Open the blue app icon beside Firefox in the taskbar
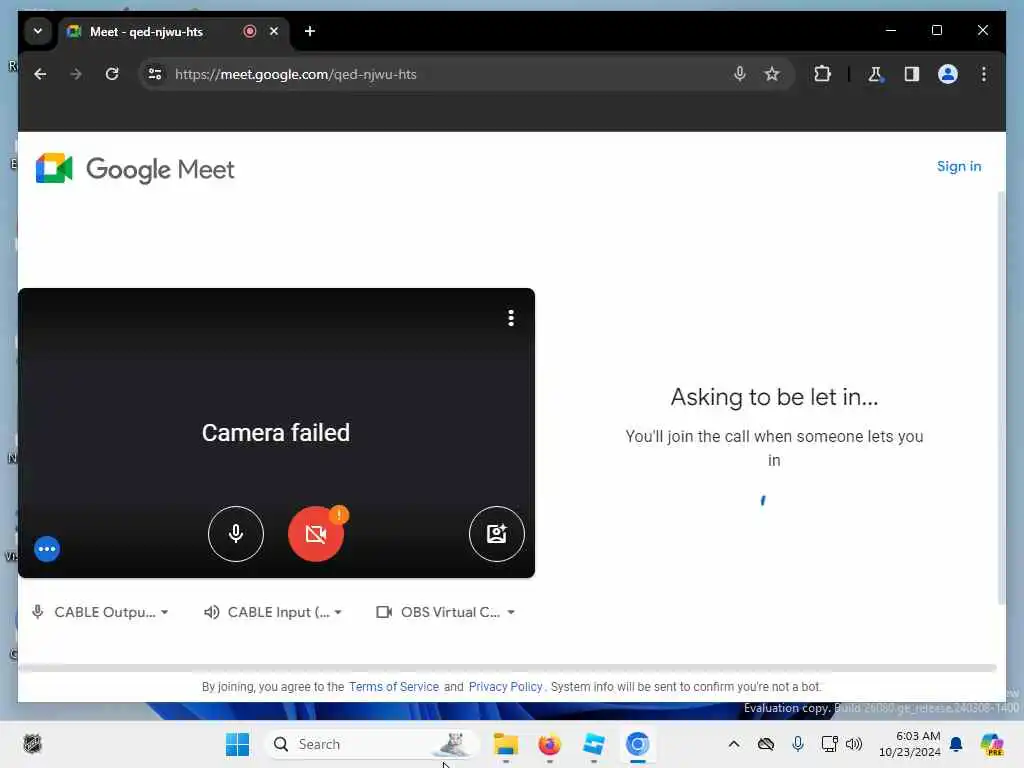This screenshot has height=768, width=1024. click(x=594, y=744)
